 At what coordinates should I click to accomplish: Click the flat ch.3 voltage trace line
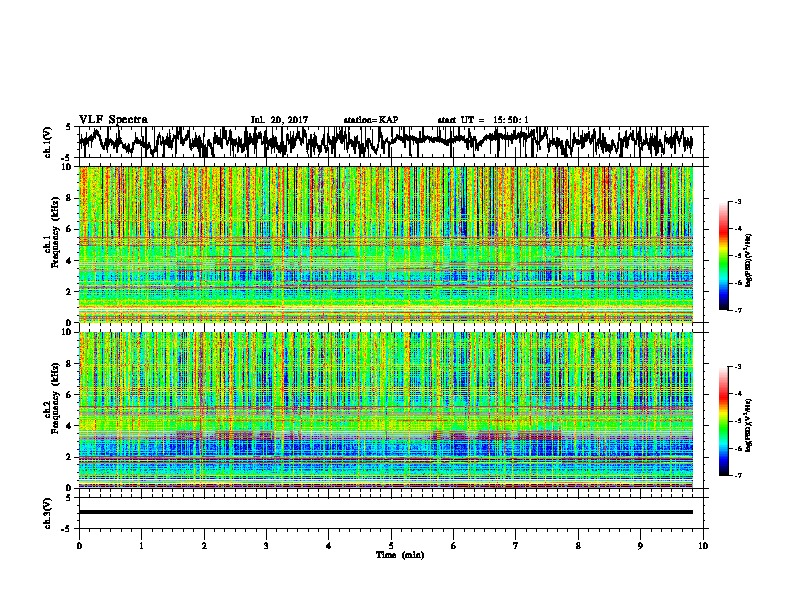pos(386,512)
